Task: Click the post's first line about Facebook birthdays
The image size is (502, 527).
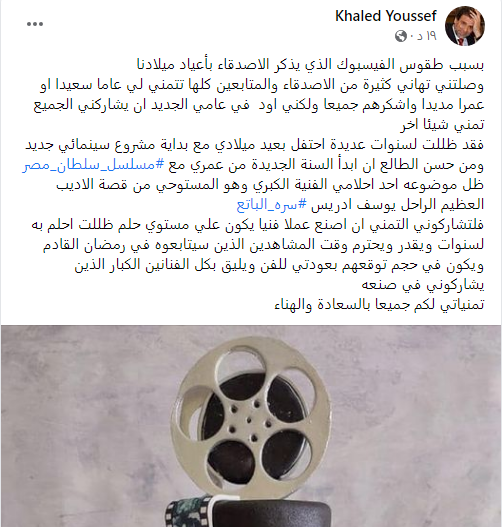Action: [310, 65]
